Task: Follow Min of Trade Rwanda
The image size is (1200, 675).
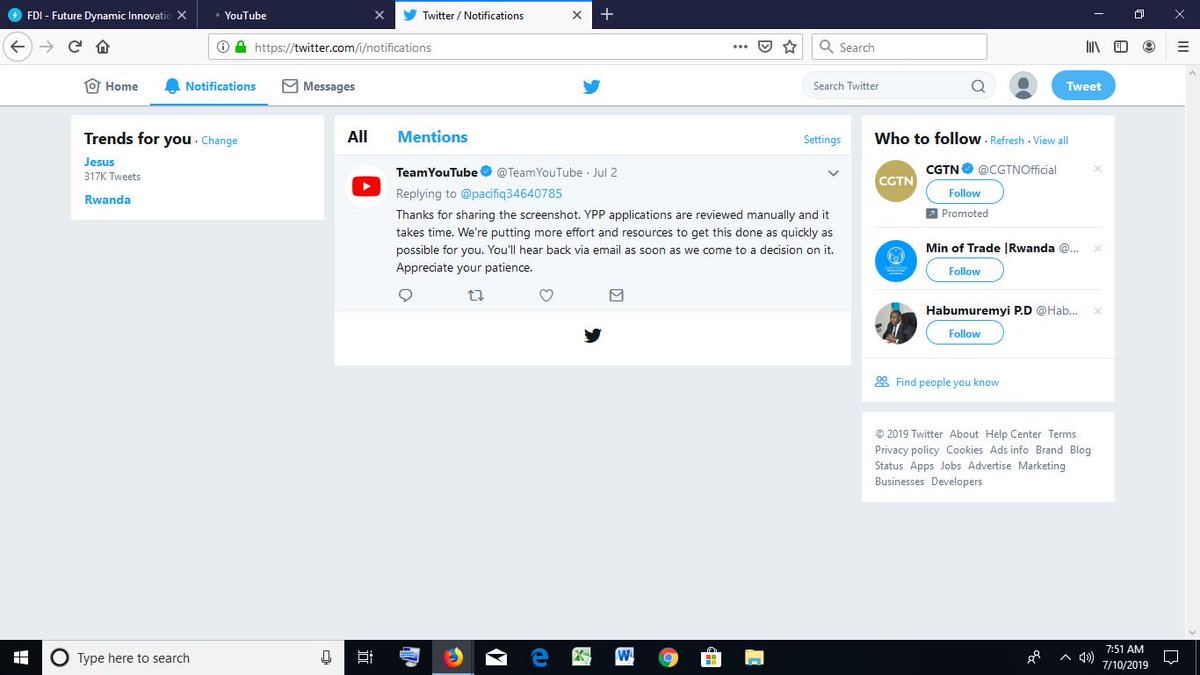Action: pos(965,271)
